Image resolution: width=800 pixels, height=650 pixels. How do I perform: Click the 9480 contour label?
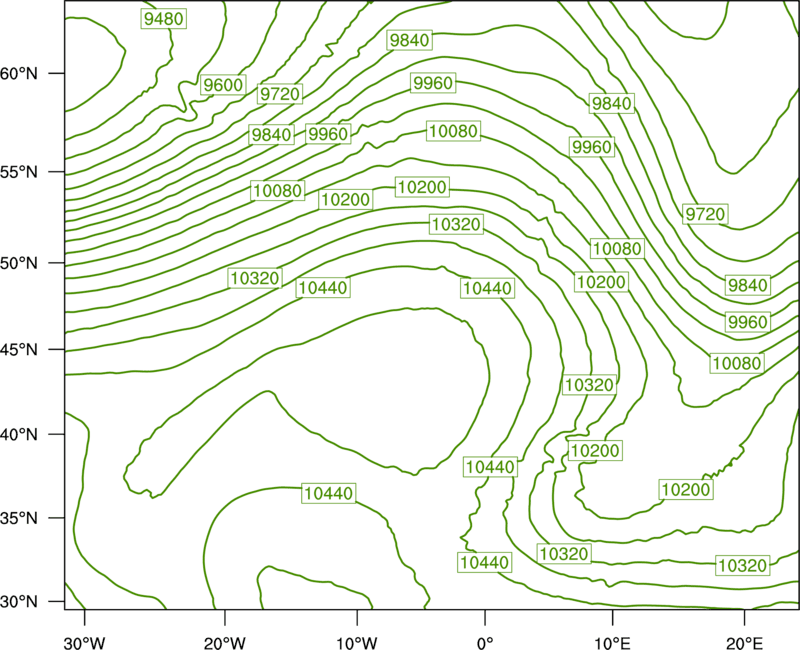tap(163, 19)
